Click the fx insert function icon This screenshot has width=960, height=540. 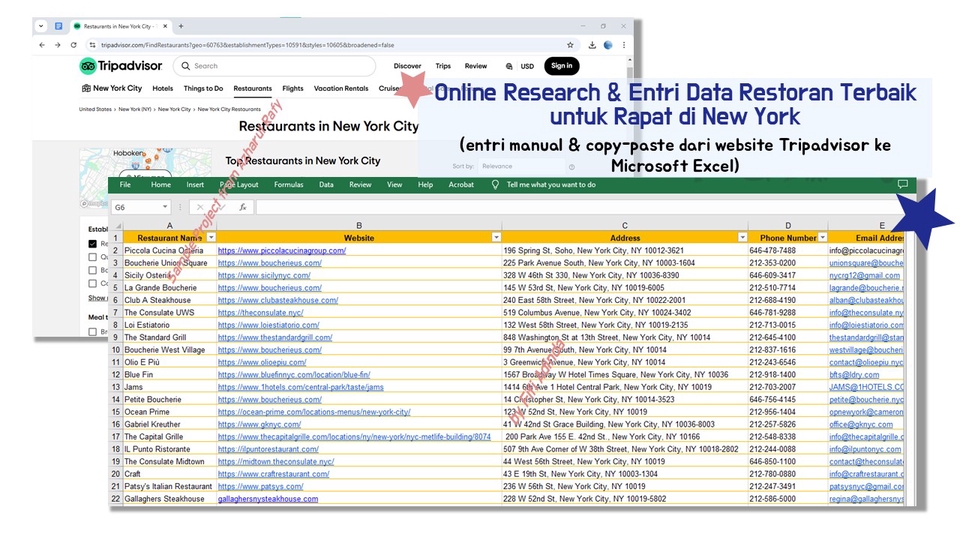(x=242, y=207)
